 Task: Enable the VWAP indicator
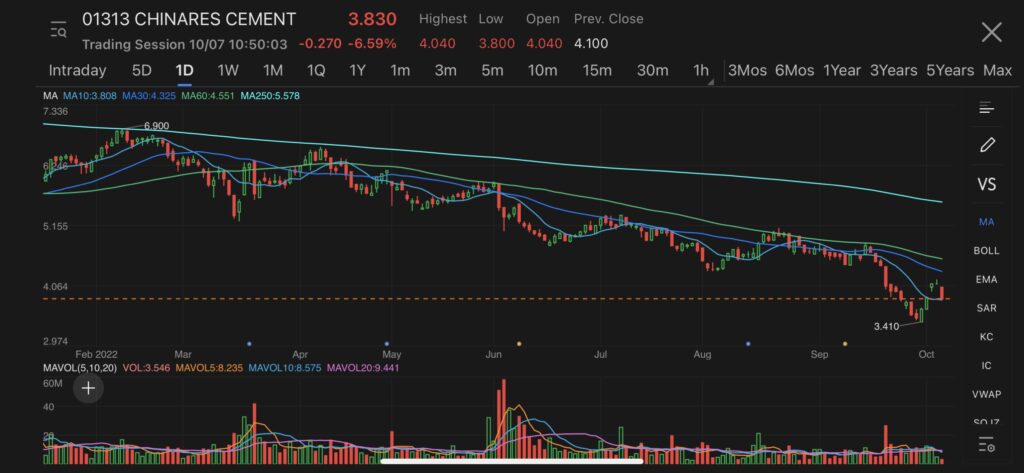[986, 395]
